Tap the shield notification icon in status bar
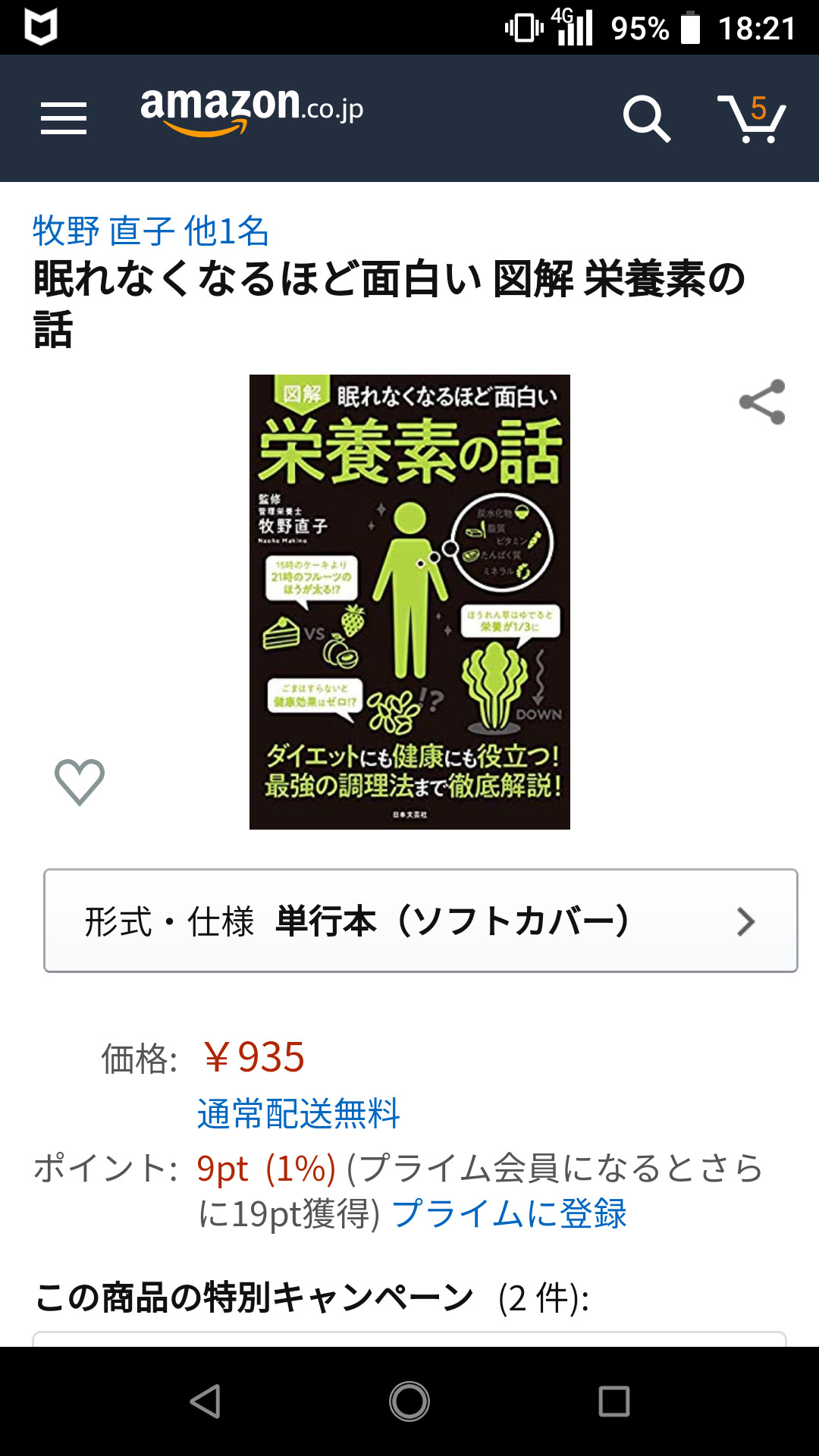Image resolution: width=819 pixels, height=1456 pixels. tap(41, 27)
